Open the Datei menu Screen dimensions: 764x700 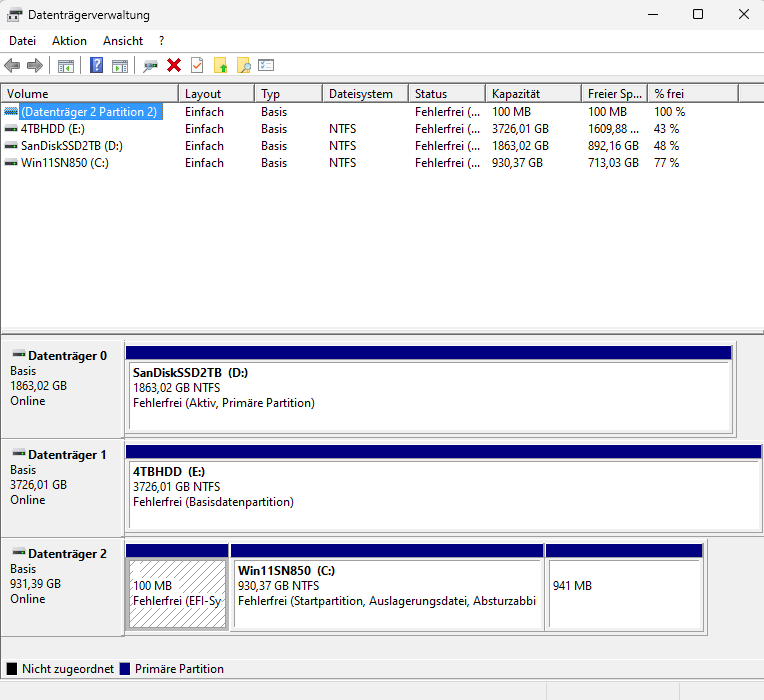pyautogui.click(x=22, y=41)
